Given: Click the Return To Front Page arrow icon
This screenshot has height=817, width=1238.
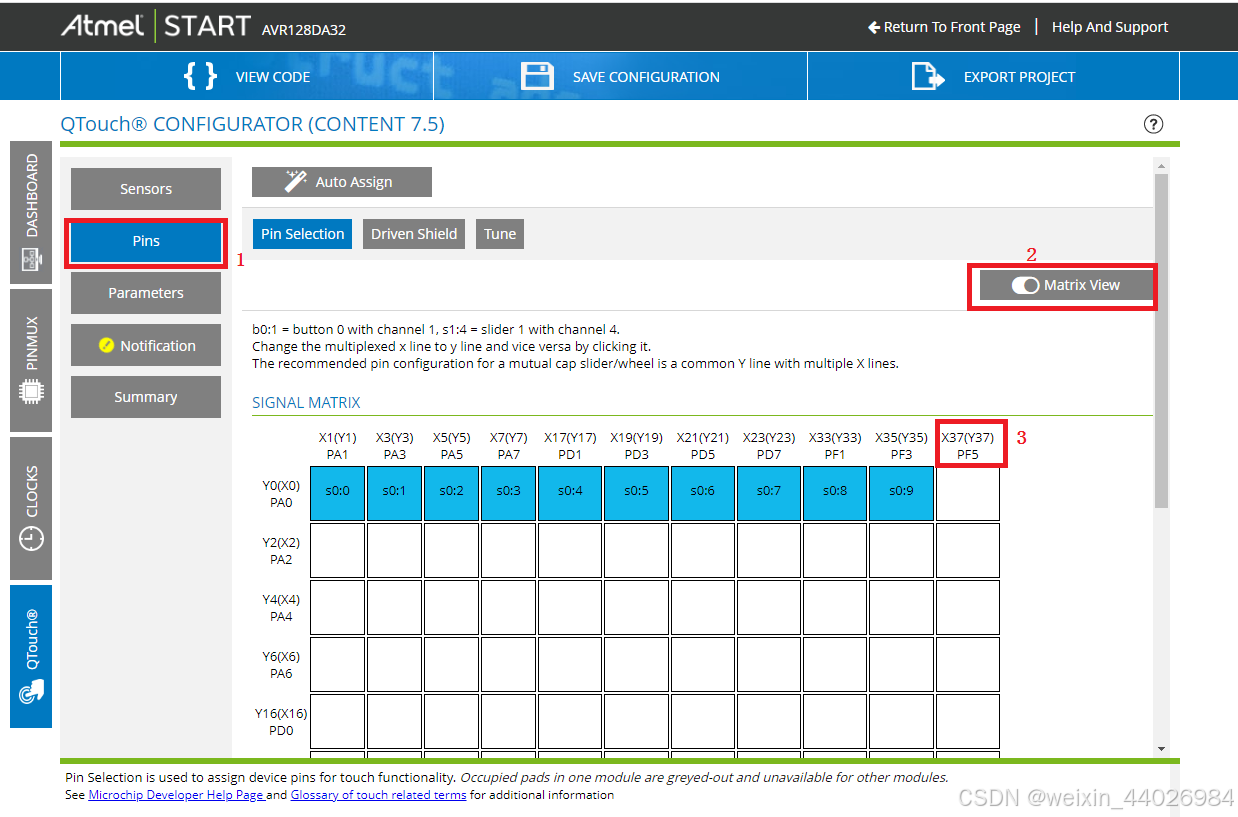Looking at the screenshot, I should point(873,27).
